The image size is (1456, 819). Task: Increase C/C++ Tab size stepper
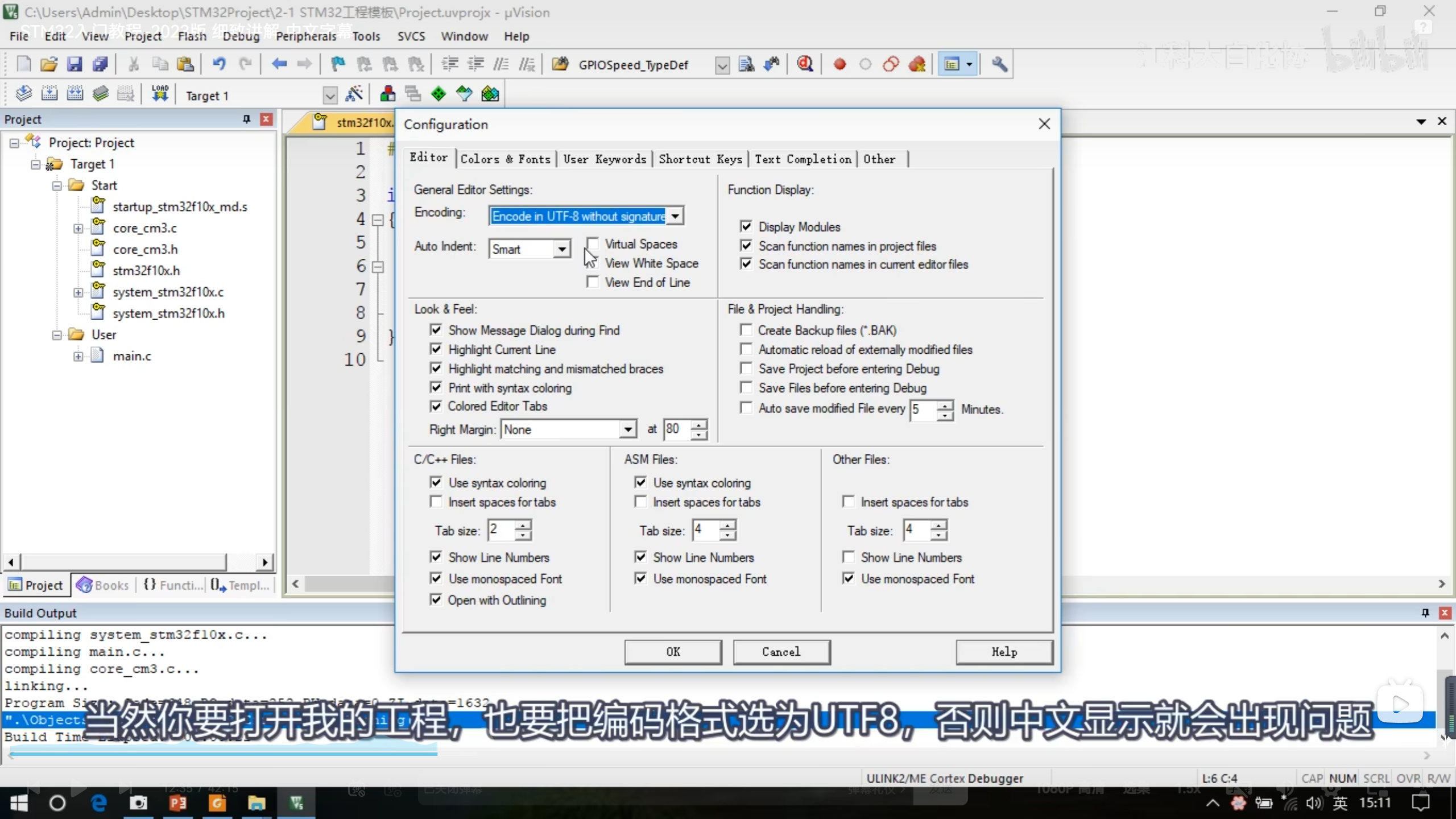point(523,524)
